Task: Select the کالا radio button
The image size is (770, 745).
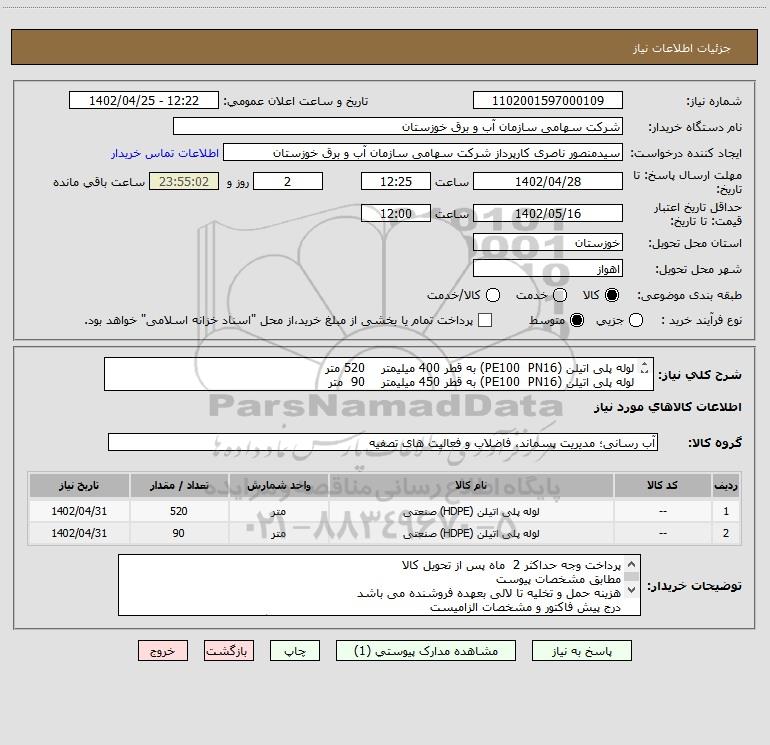Action: click(612, 295)
